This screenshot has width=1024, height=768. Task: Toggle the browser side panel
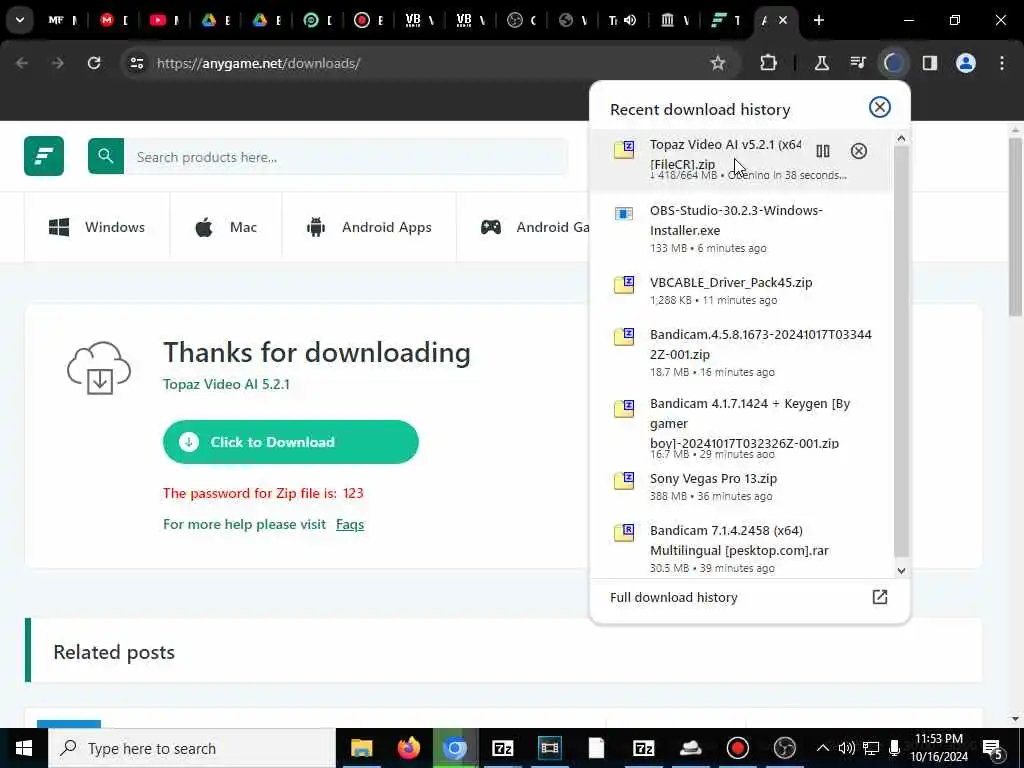(930, 63)
